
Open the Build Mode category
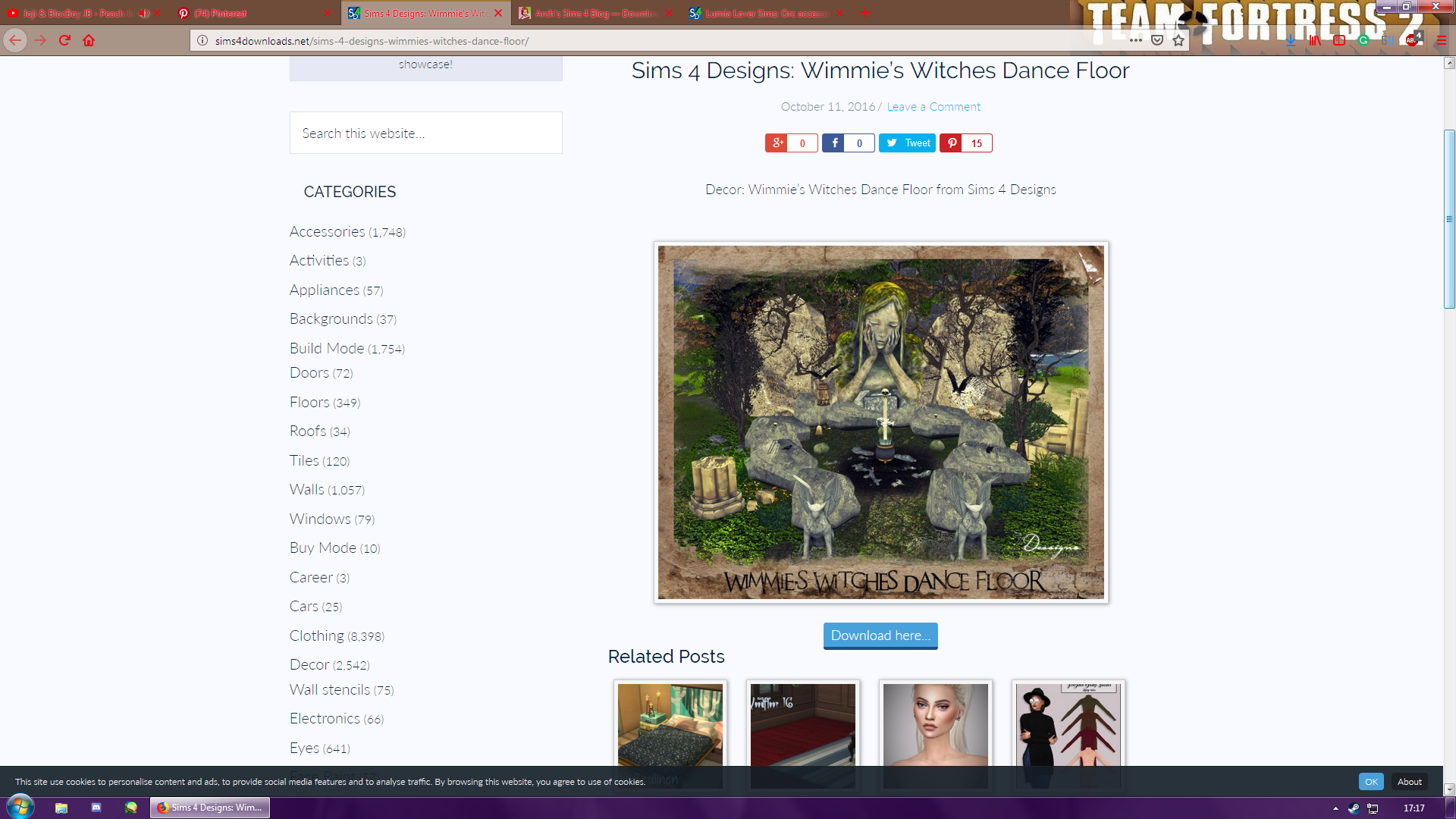click(x=327, y=348)
